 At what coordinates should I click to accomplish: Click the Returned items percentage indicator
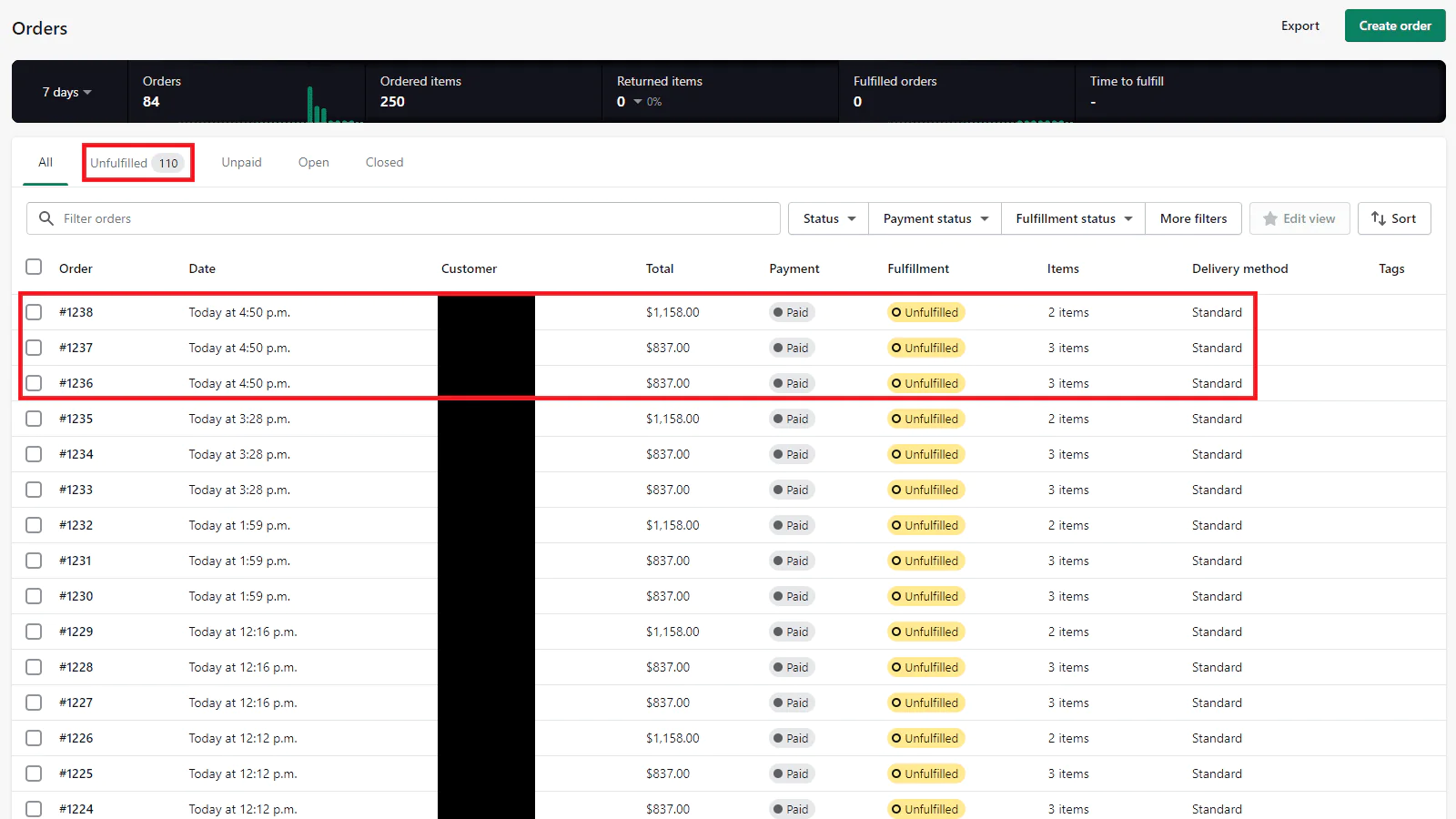click(x=648, y=102)
